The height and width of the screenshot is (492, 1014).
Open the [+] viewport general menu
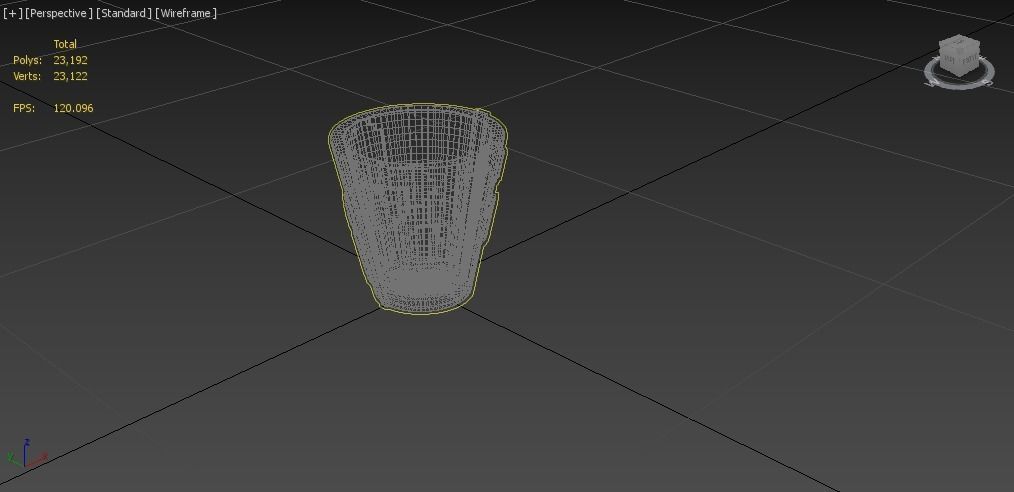tap(12, 13)
